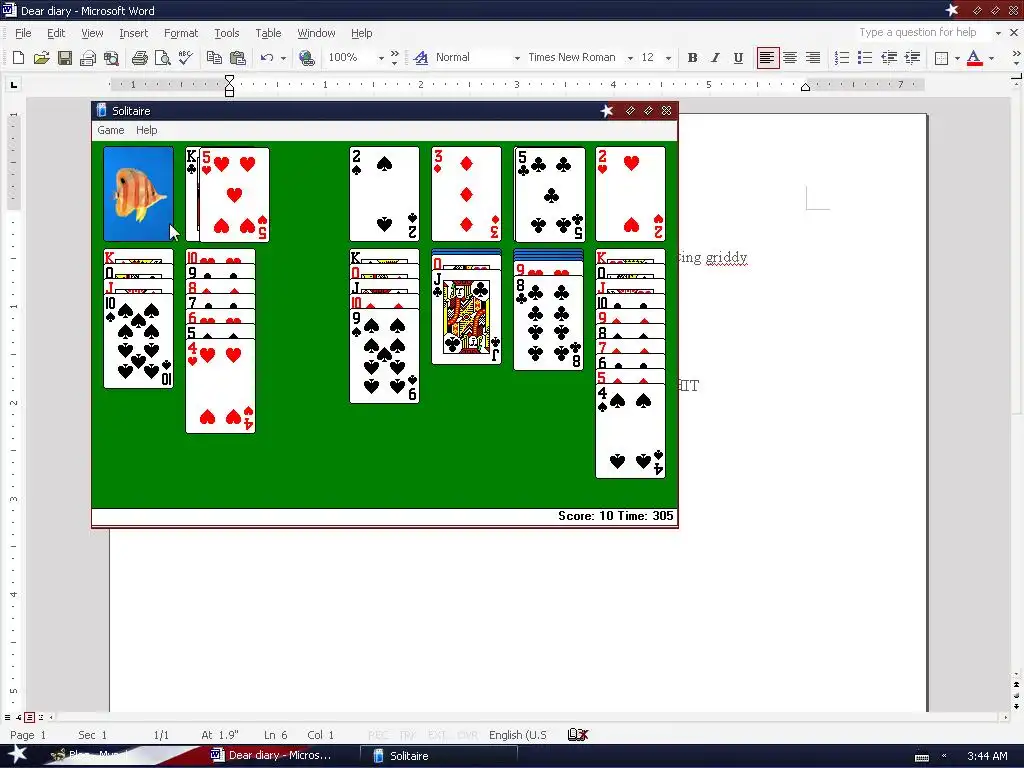Switch to Normal view icon at bottom left
Viewport: 1024px width, 768px height.
point(8,717)
